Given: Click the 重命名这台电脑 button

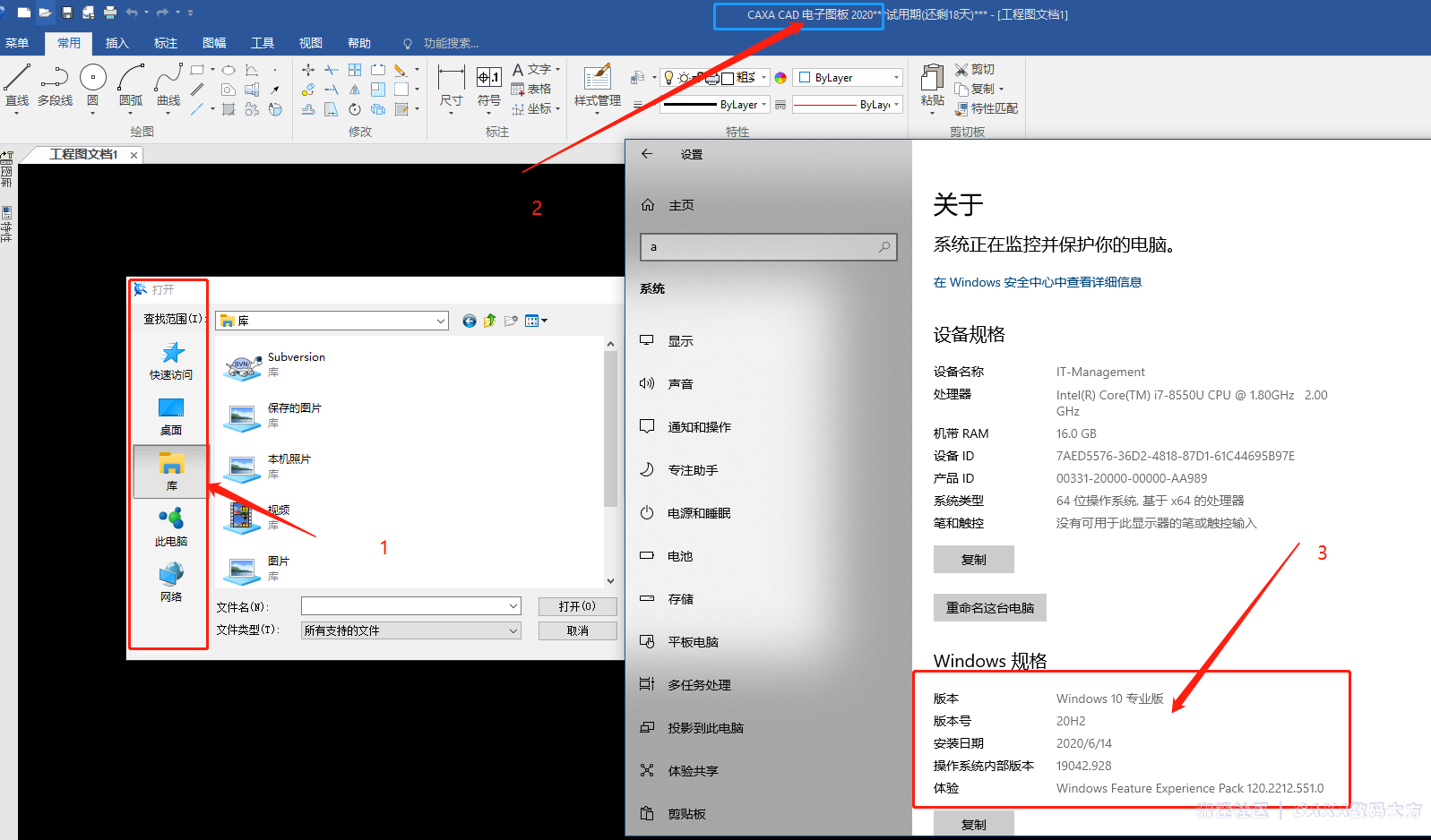Looking at the screenshot, I should point(989,607).
